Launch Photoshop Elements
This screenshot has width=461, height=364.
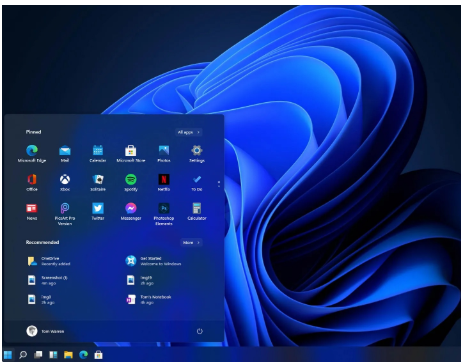click(164, 214)
